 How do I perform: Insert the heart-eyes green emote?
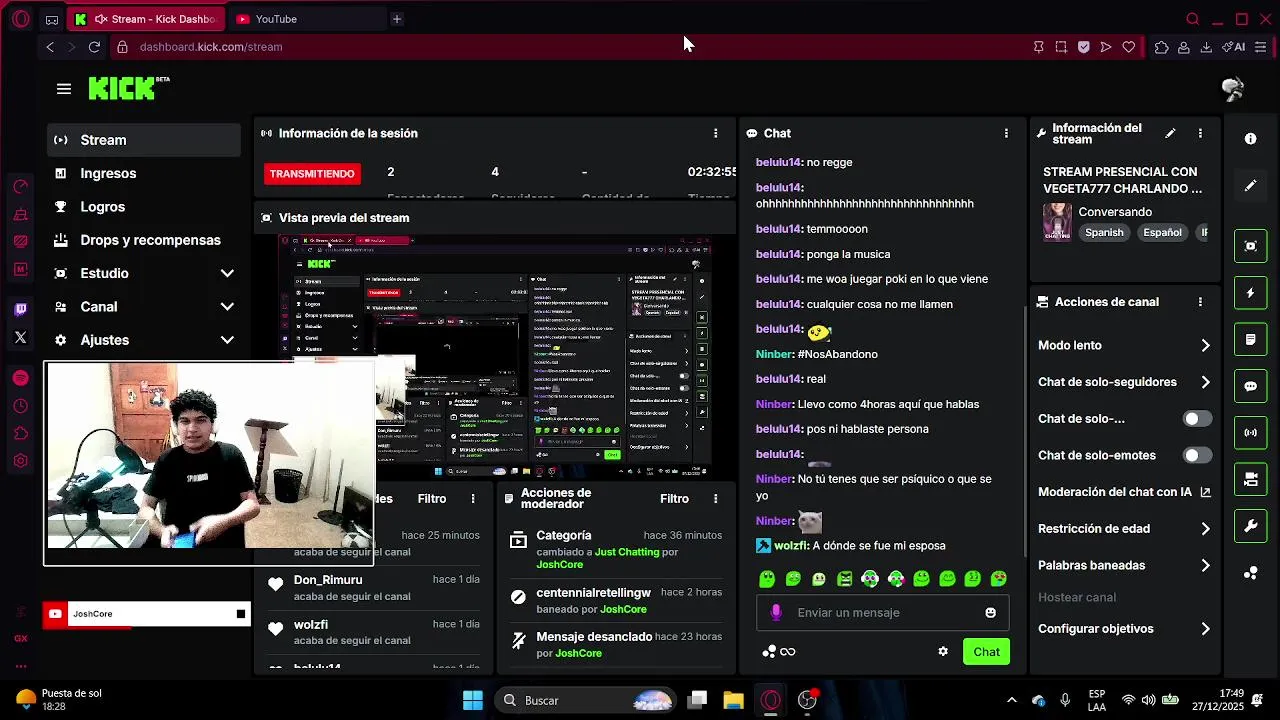tap(998, 579)
